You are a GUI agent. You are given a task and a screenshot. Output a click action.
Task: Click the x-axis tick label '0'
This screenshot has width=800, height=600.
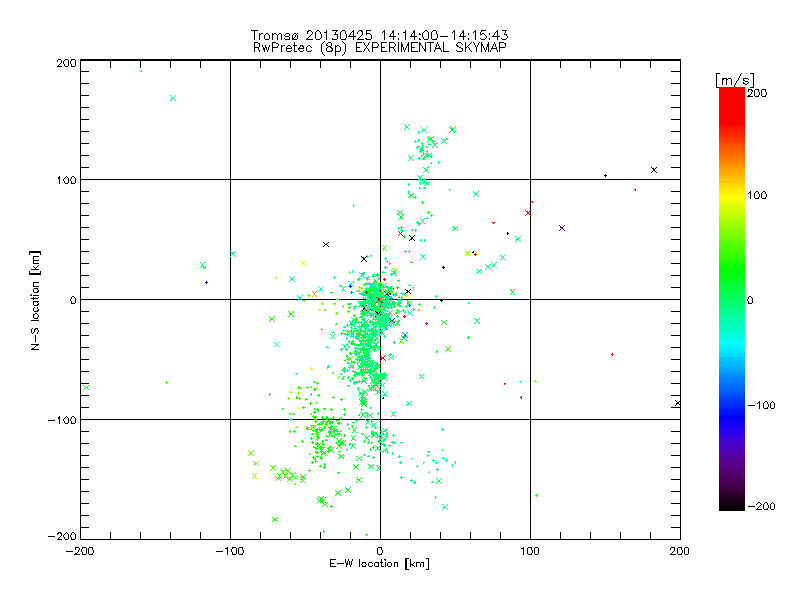380,551
